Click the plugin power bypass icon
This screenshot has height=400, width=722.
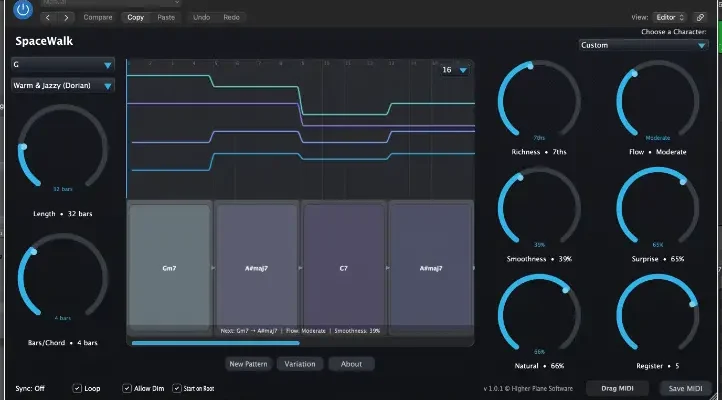coord(22,11)
